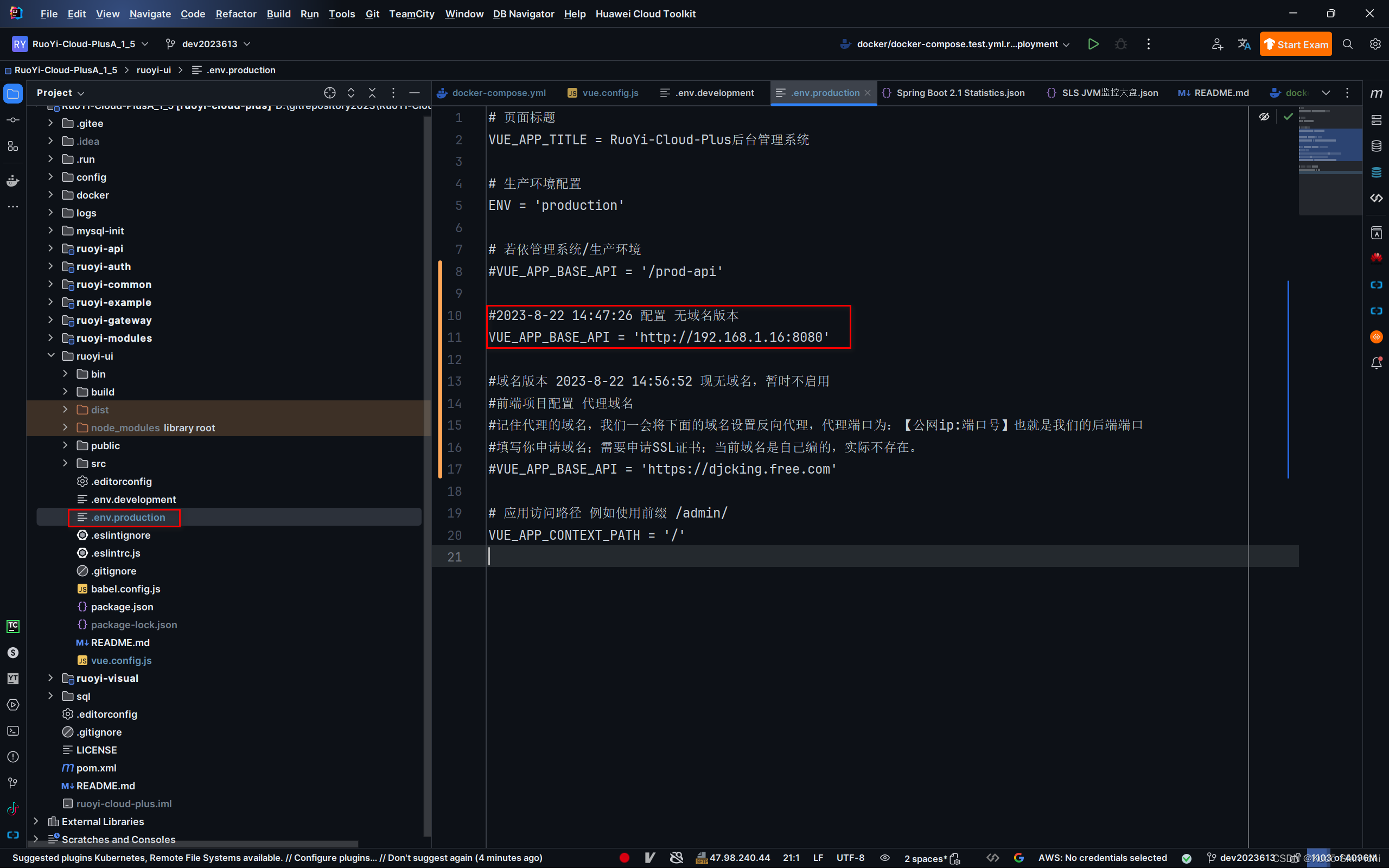The height and width of the screenshot is (868, 1389).
Task: Open the Notifications bell
Action: coord(1376,363)
